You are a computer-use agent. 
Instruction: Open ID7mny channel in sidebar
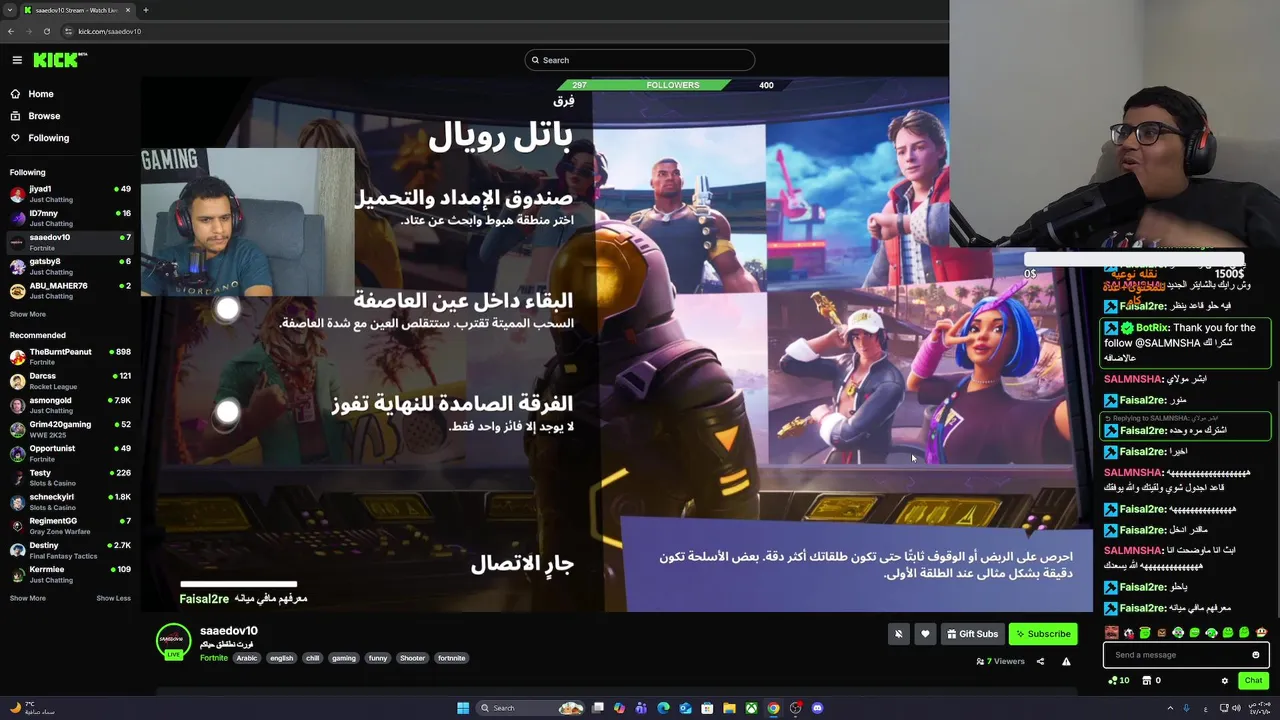[x=70, y=217]
